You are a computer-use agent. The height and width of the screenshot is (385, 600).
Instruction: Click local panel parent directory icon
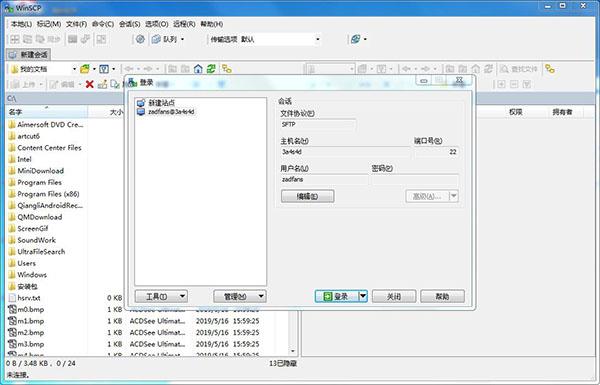(x=173, y=69)
